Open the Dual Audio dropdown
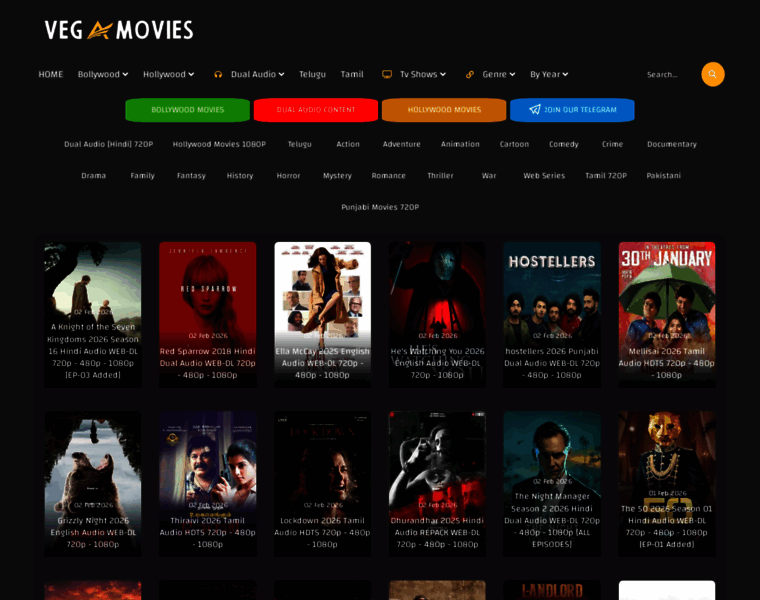The width and height of the screenshot is (760, 600). click(x=257, y=74)
